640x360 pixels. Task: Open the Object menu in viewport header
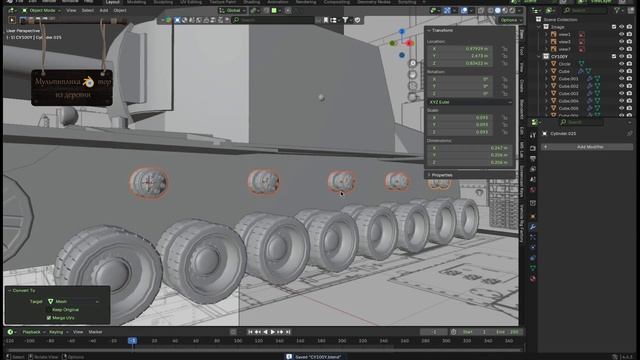120,10
